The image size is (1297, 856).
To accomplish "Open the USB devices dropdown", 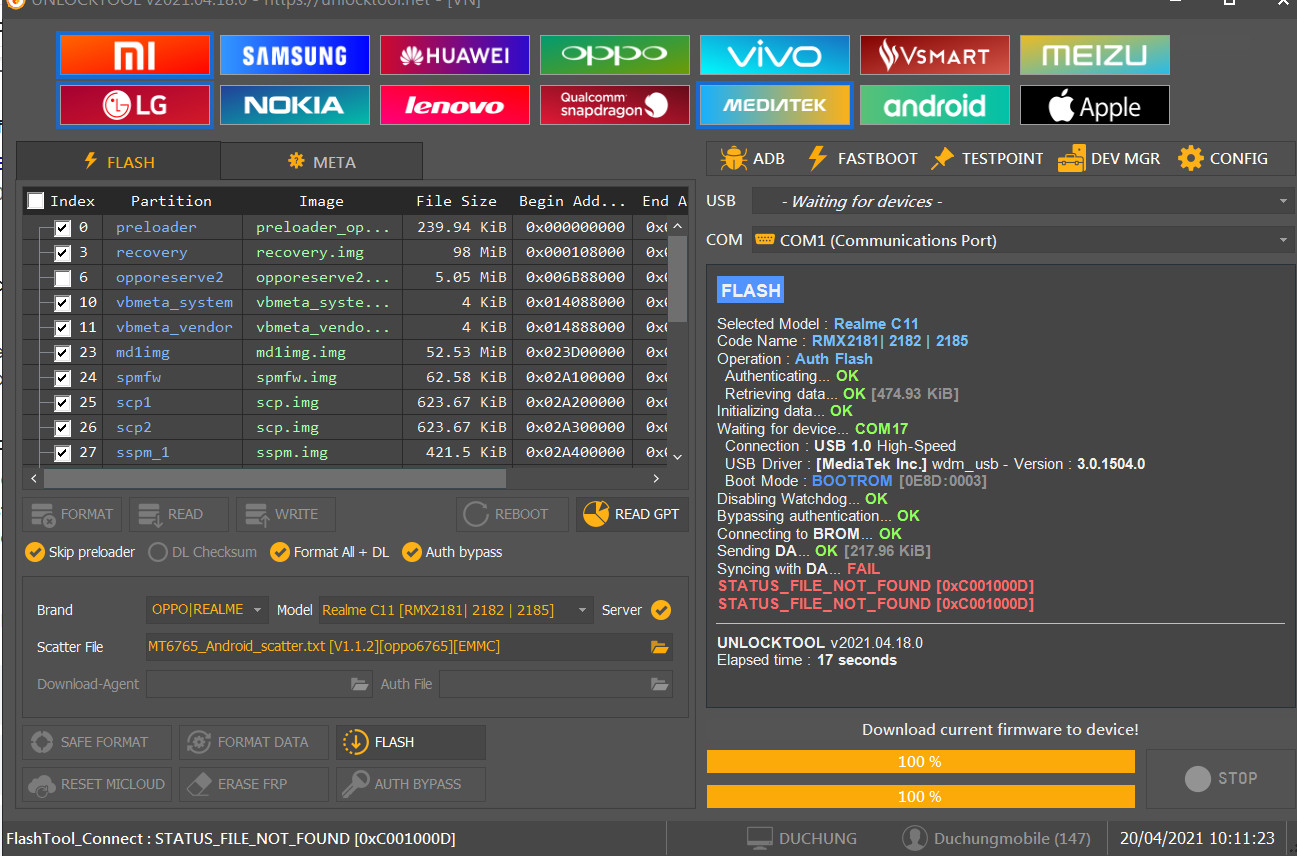I will coord(1023,201).
